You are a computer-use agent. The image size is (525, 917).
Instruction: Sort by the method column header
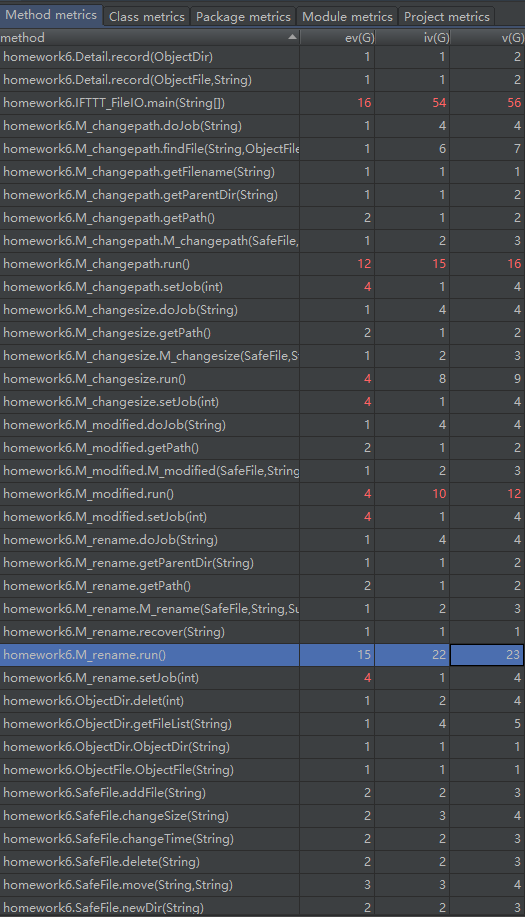[x=150, y=37]
